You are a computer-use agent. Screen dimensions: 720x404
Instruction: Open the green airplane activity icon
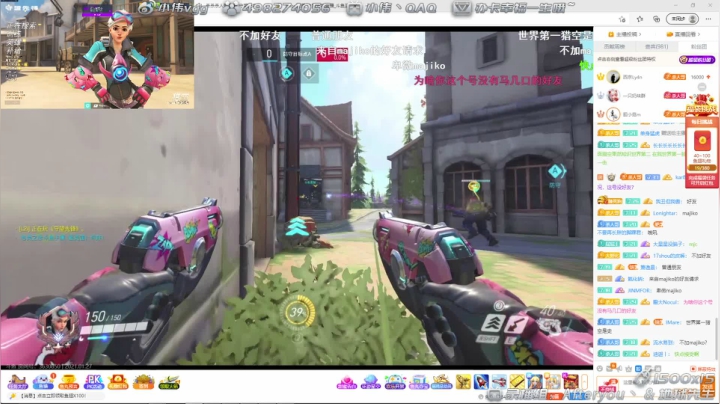(x=169, y=382)
